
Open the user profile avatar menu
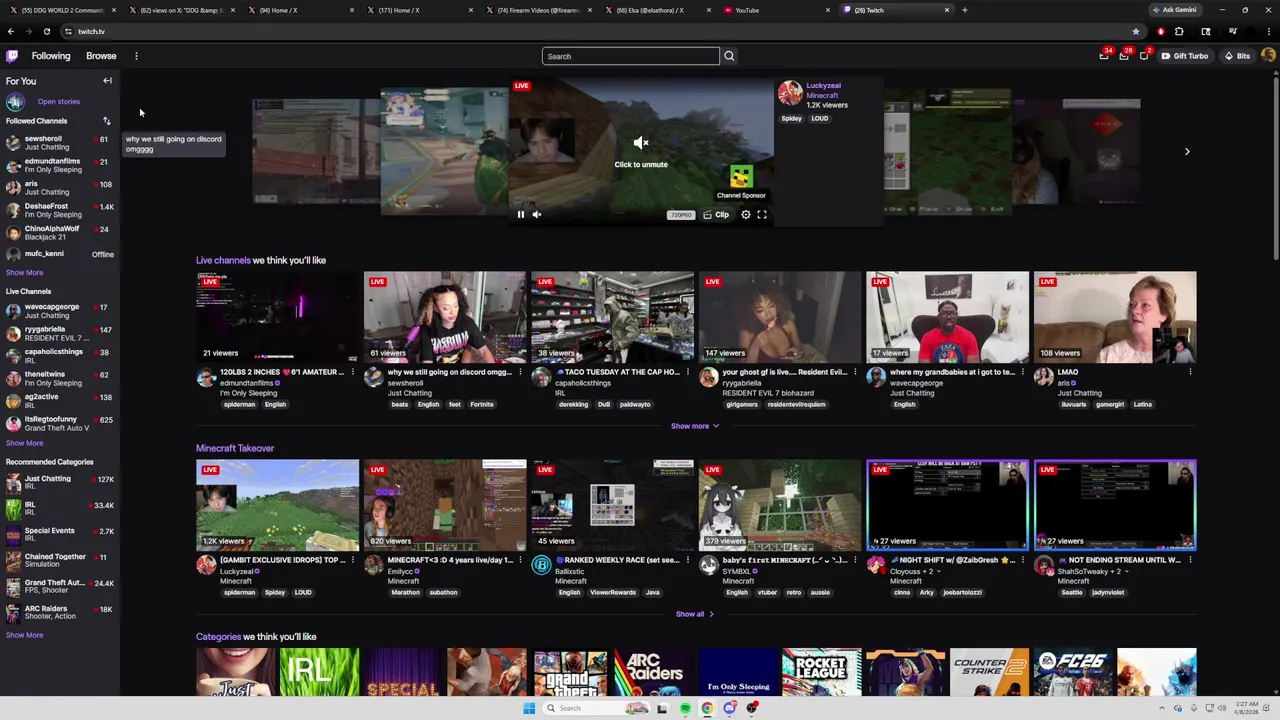[1268, 56]
